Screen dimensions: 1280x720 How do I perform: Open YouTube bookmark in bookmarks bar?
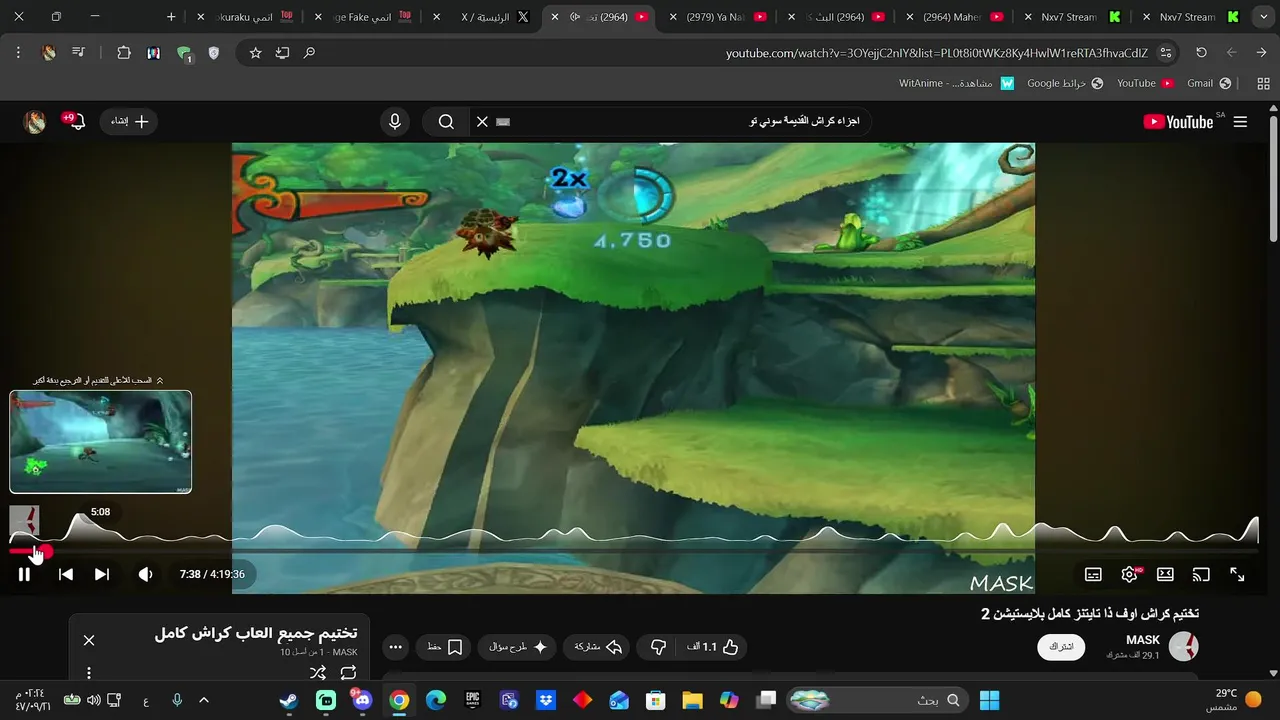pyautogui.click(x=1145, y=83)
